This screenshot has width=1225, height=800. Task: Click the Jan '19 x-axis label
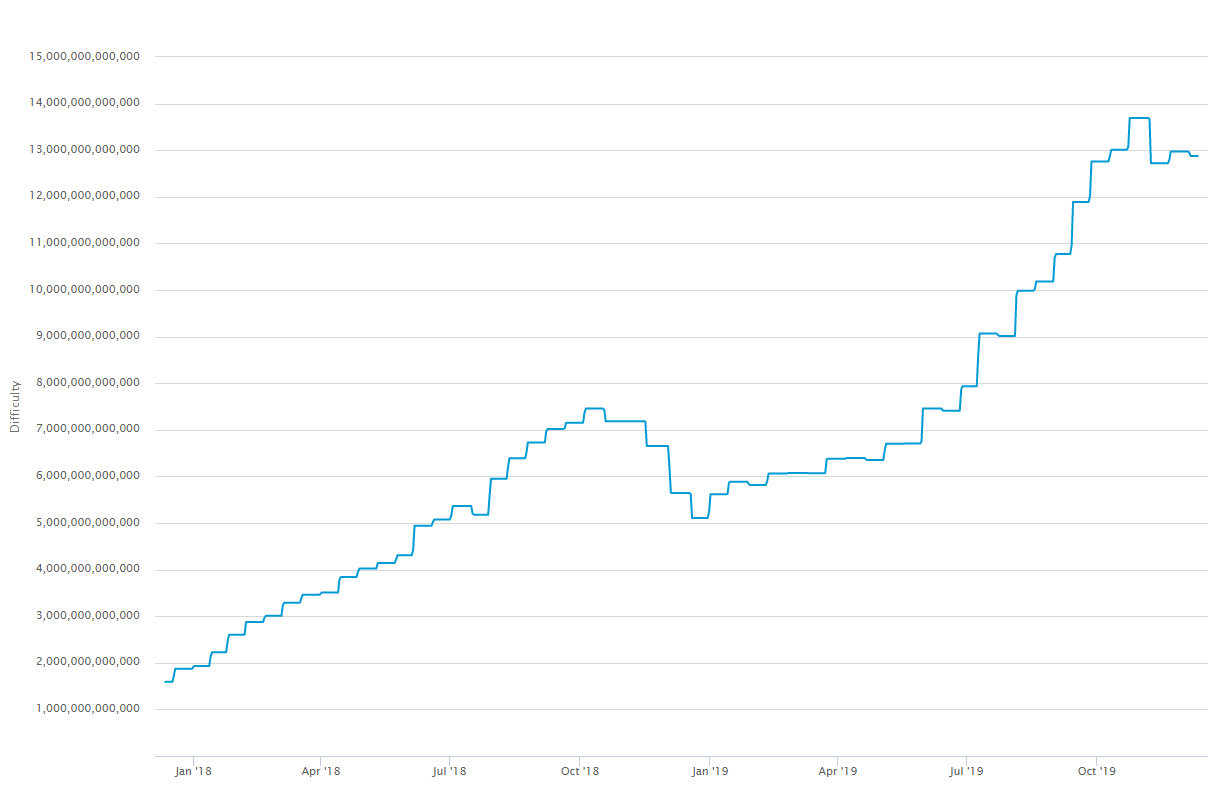pos(708,771)
